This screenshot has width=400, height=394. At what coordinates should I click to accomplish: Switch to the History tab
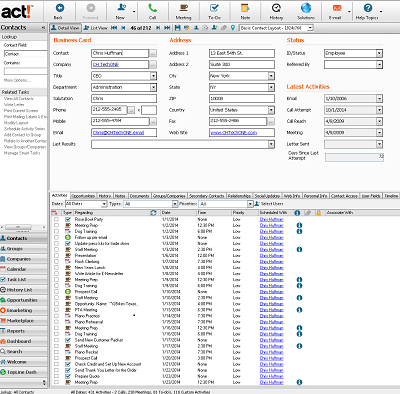tap(105, 196)
